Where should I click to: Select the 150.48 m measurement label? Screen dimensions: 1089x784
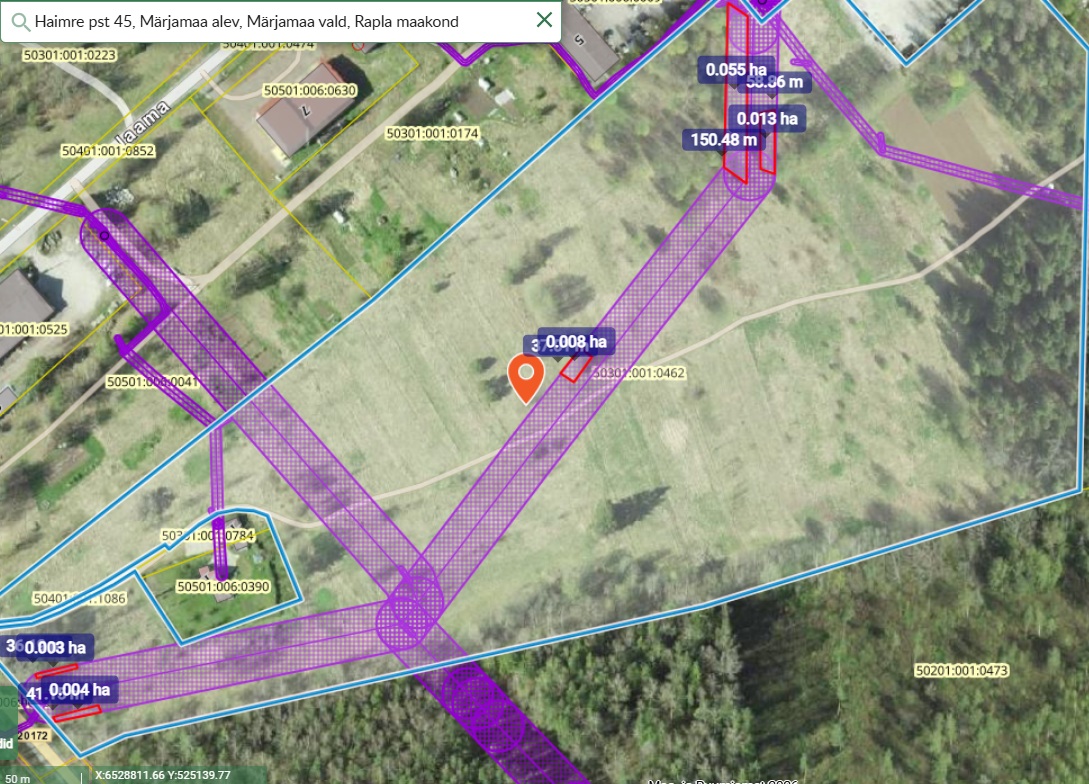pyautogui.click(x=723, y=139)
